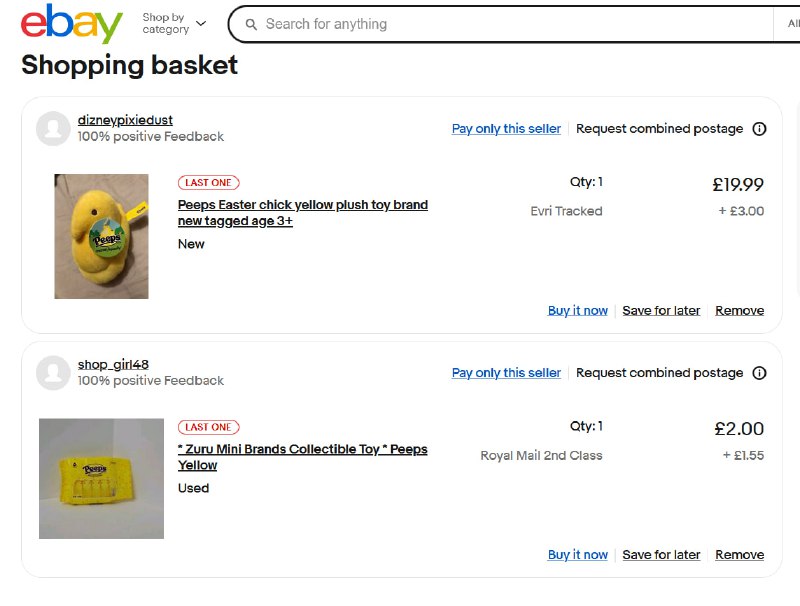Open info icon for dizneypixiedust combined postage
The image size is (800, 606).
[759, 129]
